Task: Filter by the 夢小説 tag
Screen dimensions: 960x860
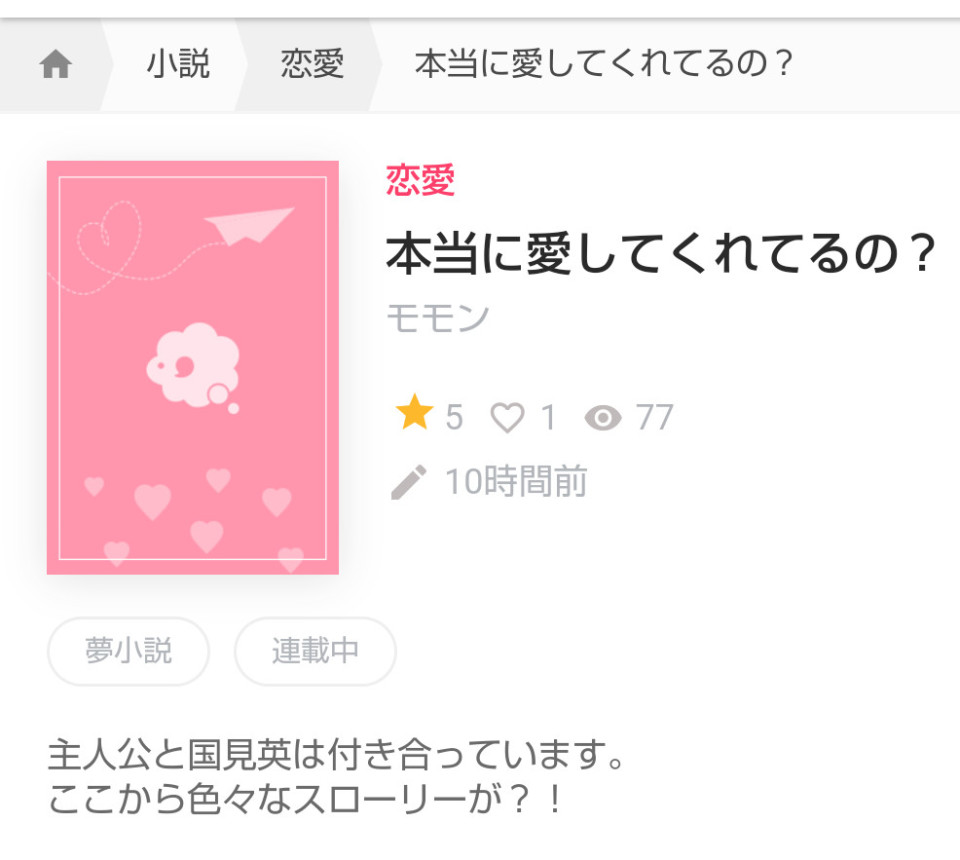Action: [129, 651]
